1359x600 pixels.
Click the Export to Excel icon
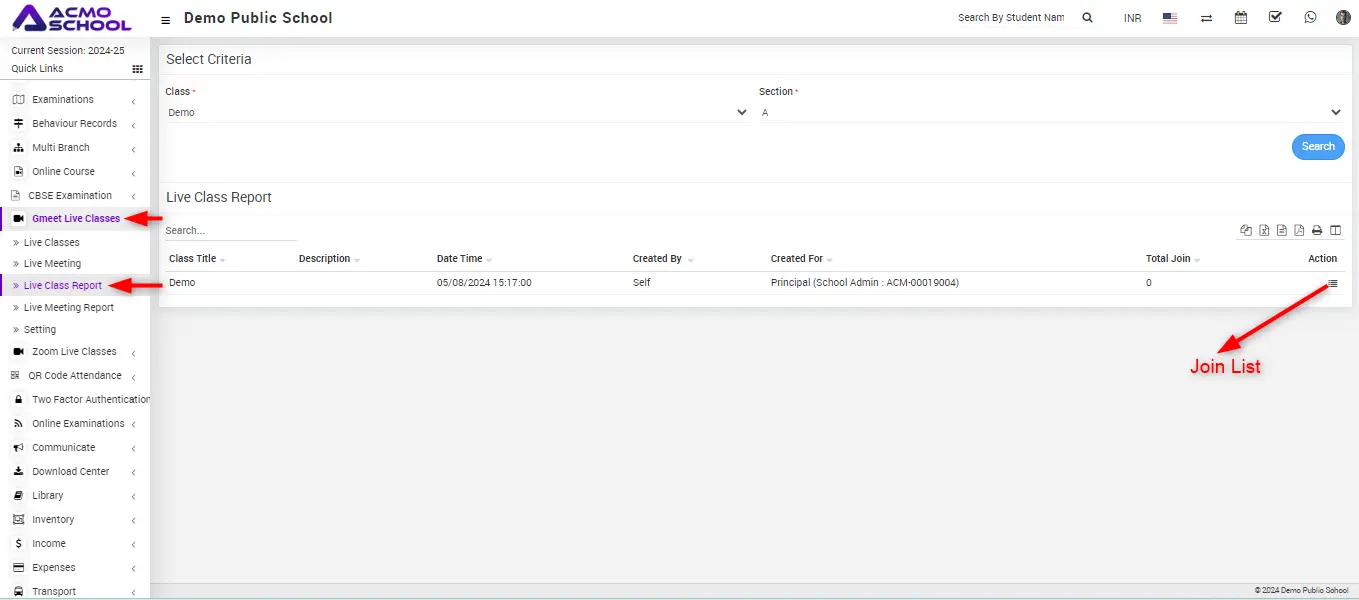pyautogui.click(x=1264, y=230)
